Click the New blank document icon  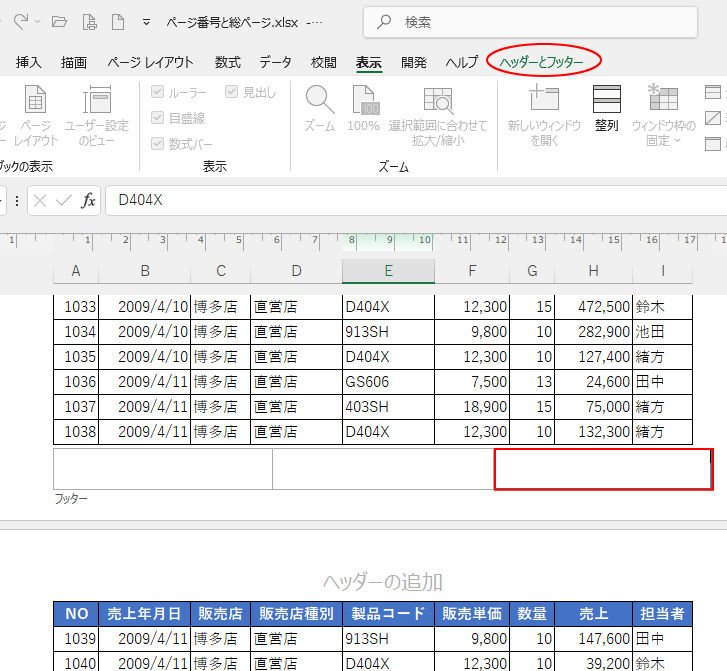click(x=118, y=22)
